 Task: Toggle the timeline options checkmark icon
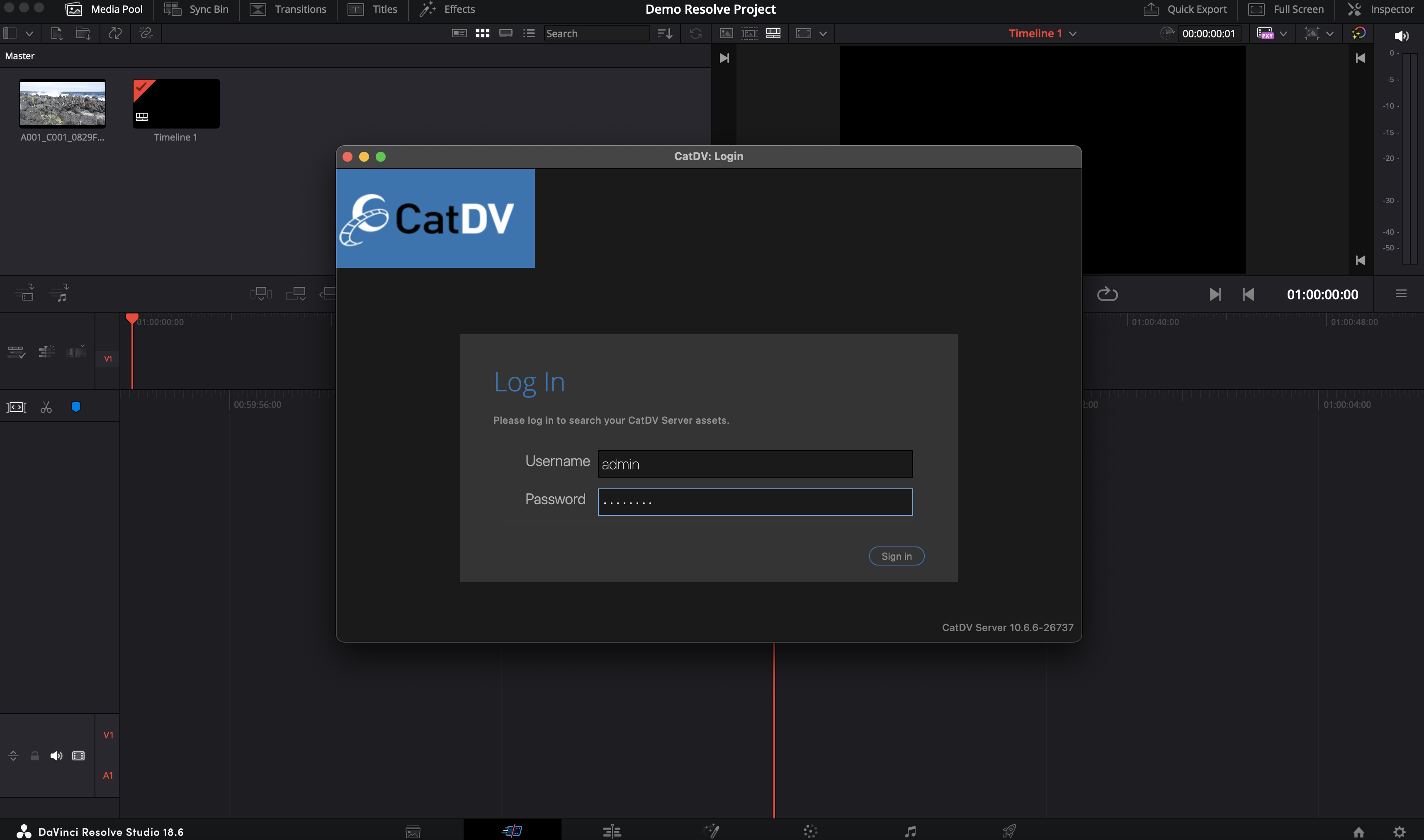pos(17,352)
